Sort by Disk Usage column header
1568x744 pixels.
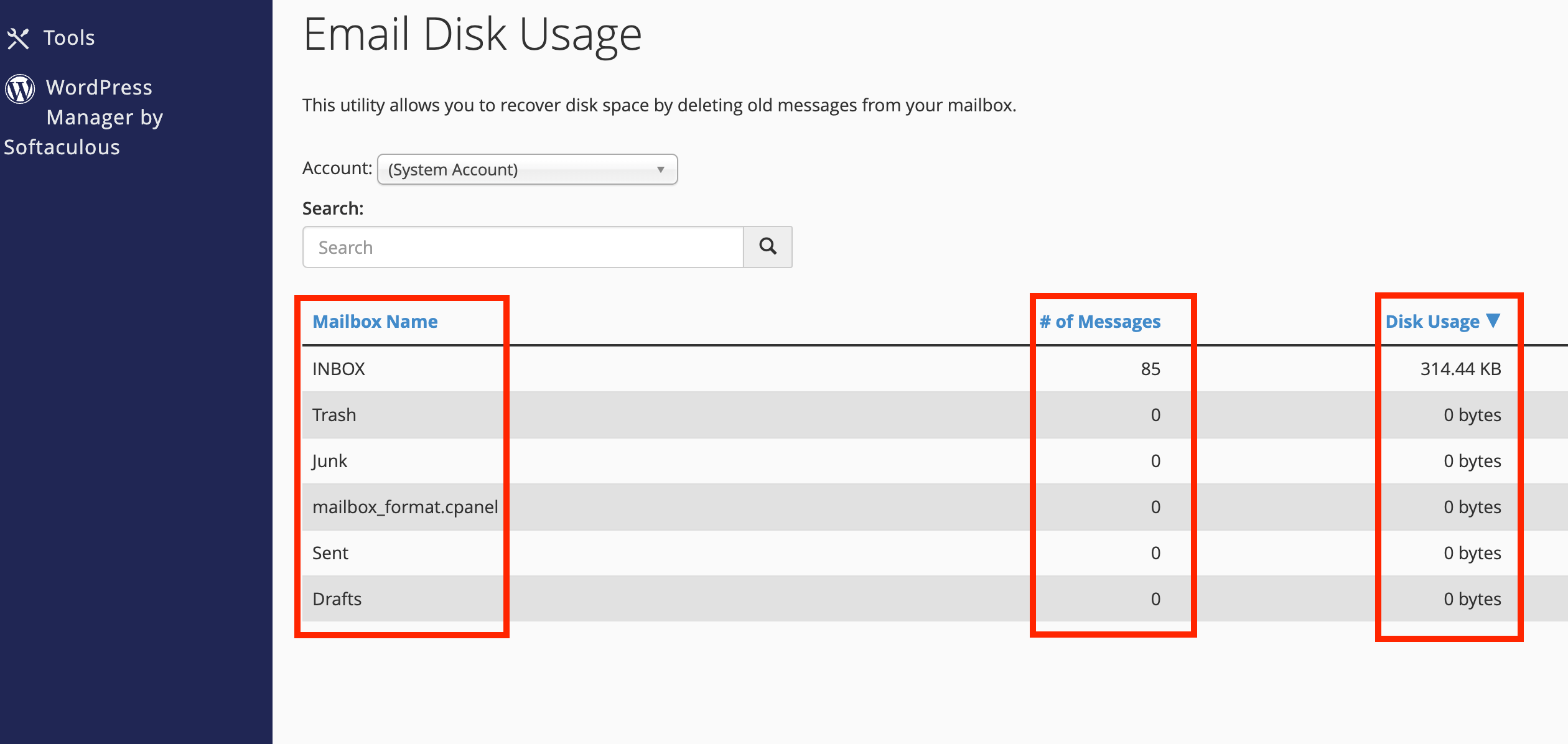click(x=1432, y=322)
